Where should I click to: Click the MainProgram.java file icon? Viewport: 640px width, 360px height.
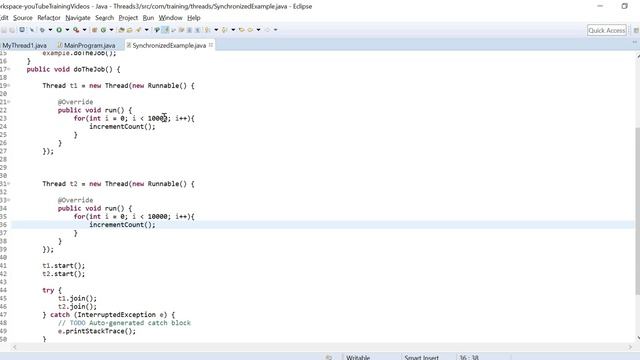pos(60,45)
